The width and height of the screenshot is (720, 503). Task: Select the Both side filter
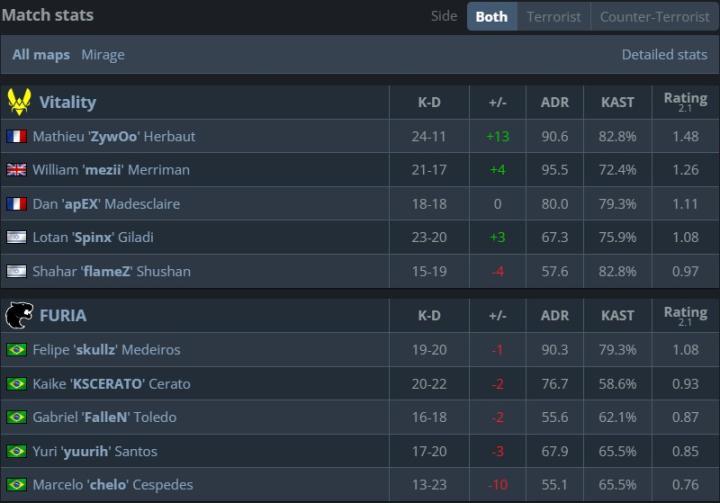tap(492, 17)
